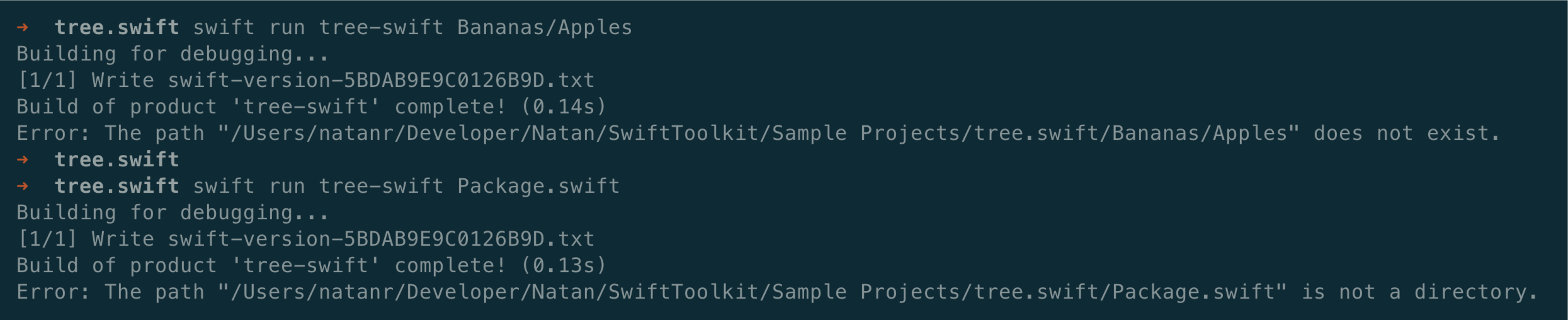Click the first swift-version-5BDAB9E9C0126B9D.txt filename

coord(380,81)
